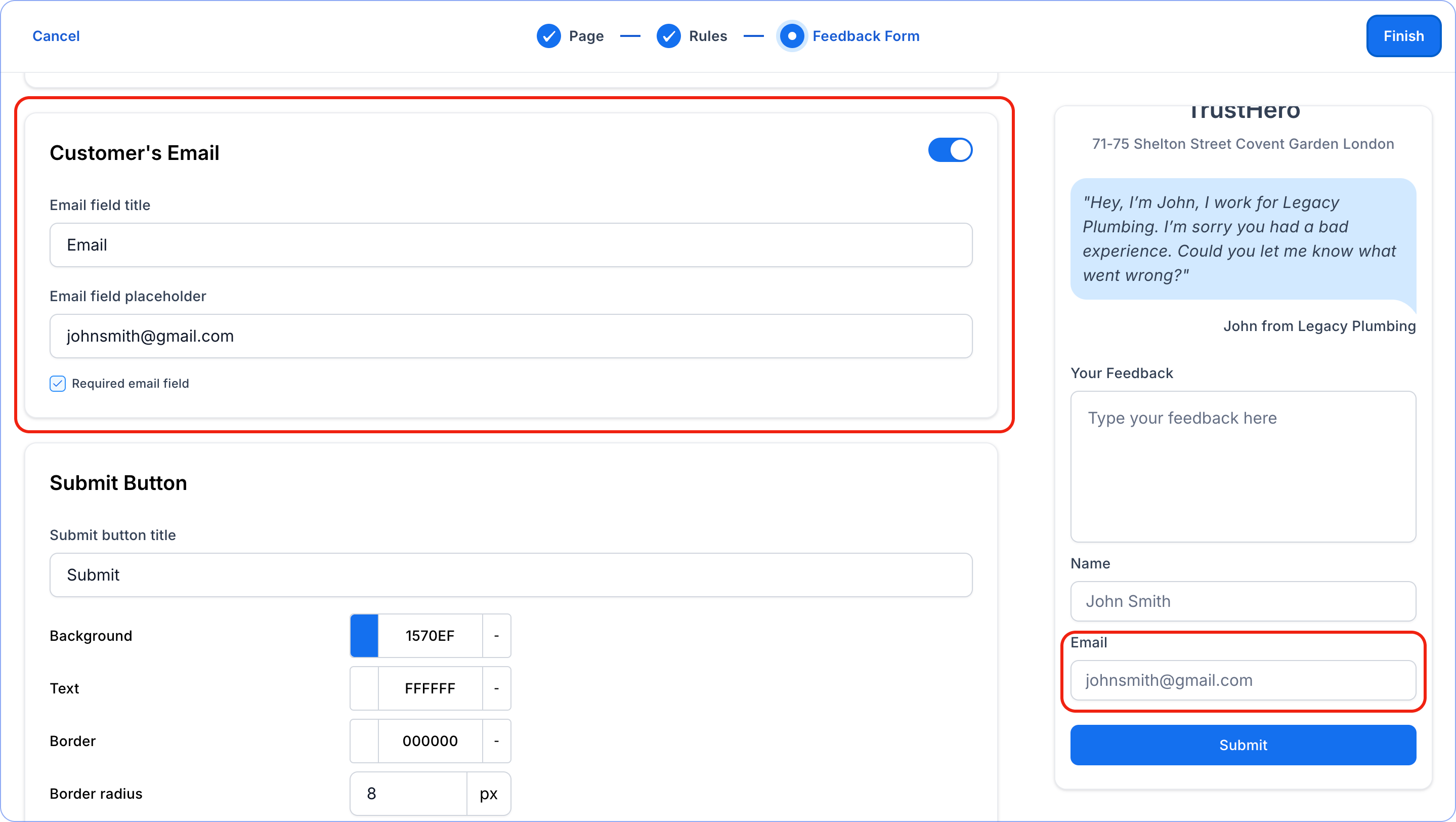1456x822 pixels.
Task: Click the Submit button title input
Action: click(x=510, y=575)
